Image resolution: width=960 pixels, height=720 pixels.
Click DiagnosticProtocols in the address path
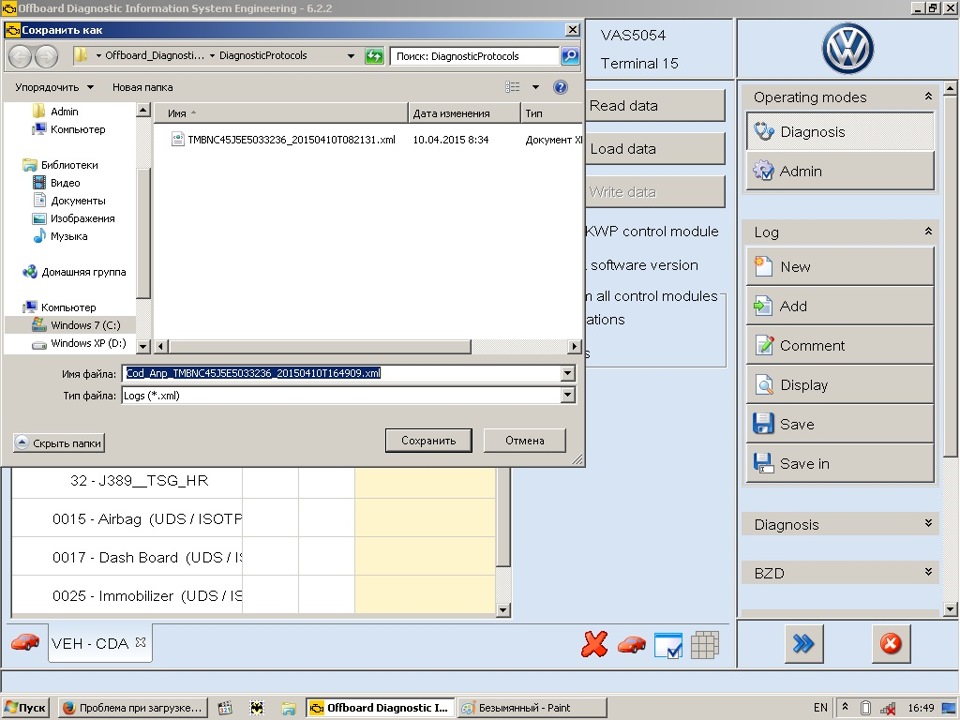[263, 56]
